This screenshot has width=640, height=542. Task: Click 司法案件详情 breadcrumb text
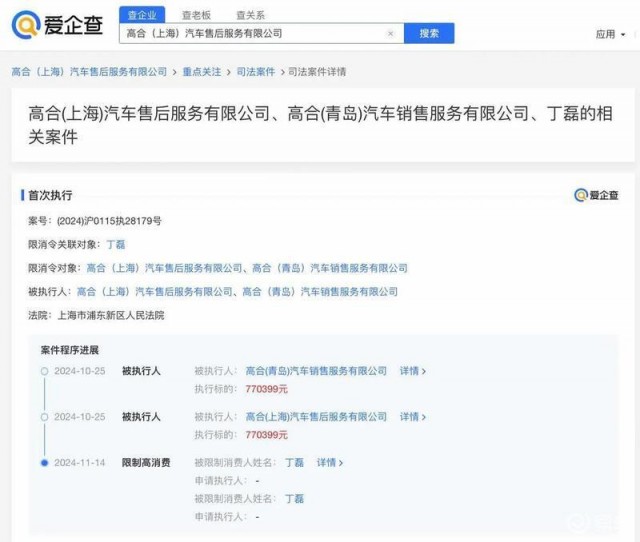pyautogui.click(x=317, y=72)
